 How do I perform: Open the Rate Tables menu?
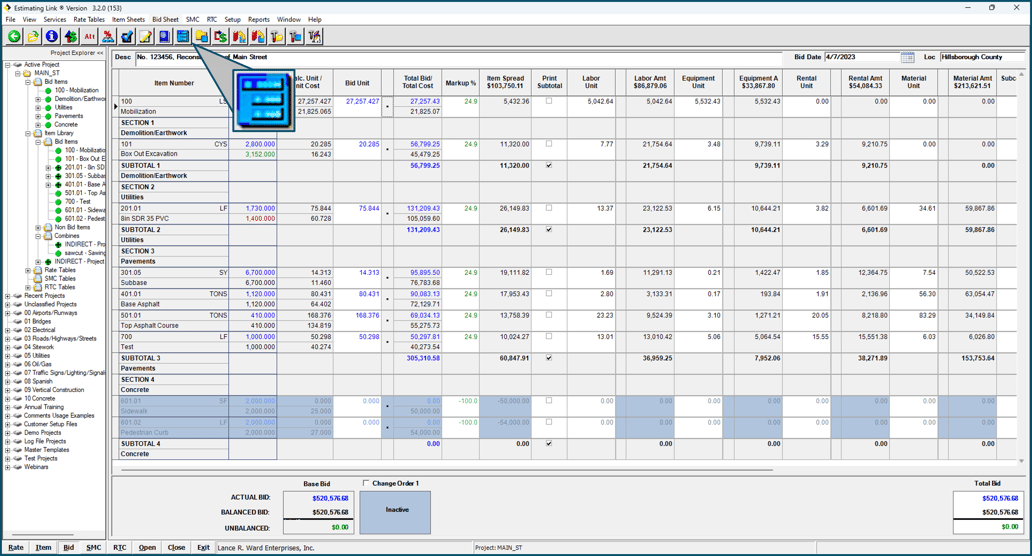tap(89, 19)
